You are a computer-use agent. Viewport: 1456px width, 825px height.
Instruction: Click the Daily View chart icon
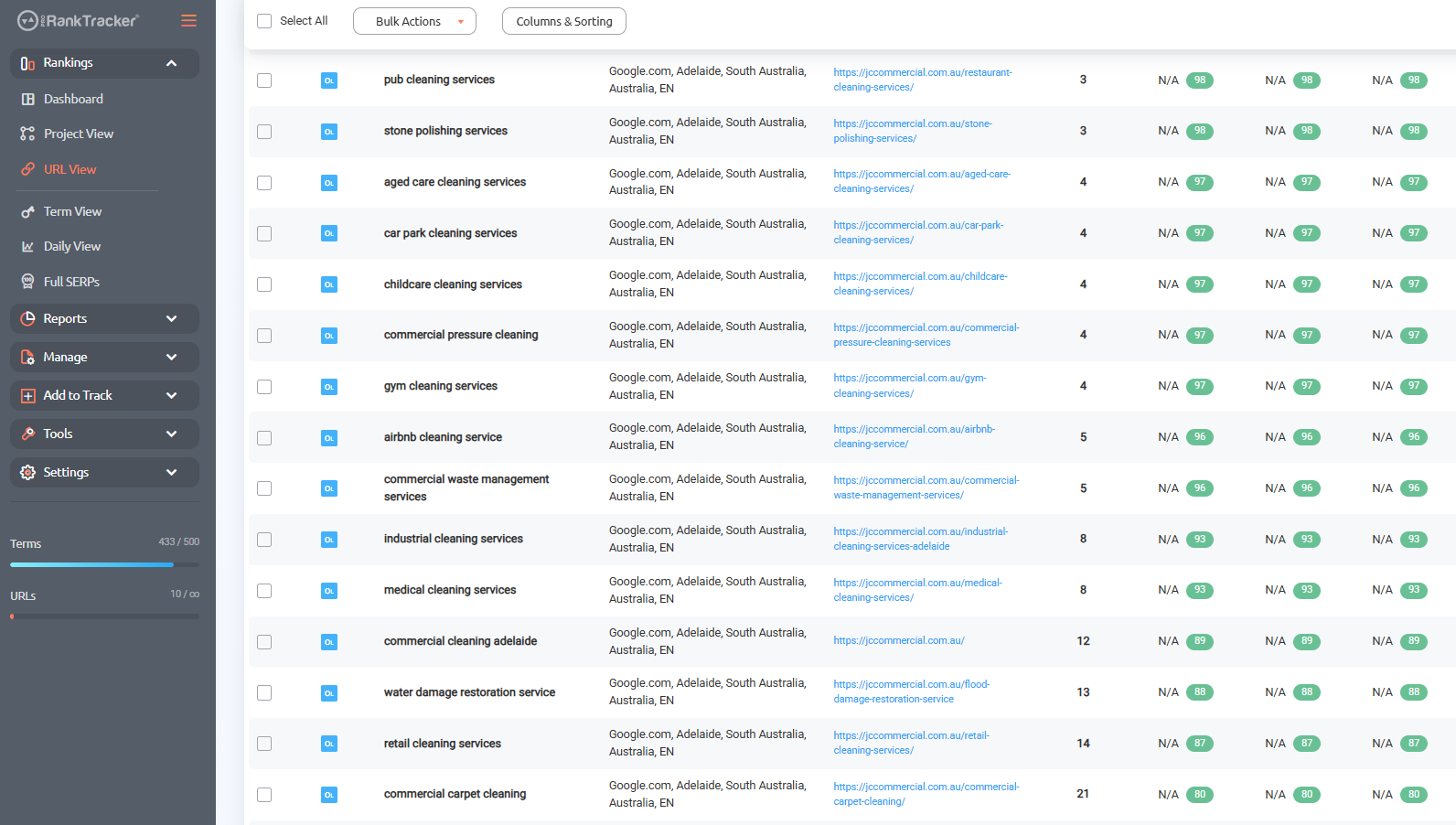[28, 246]
